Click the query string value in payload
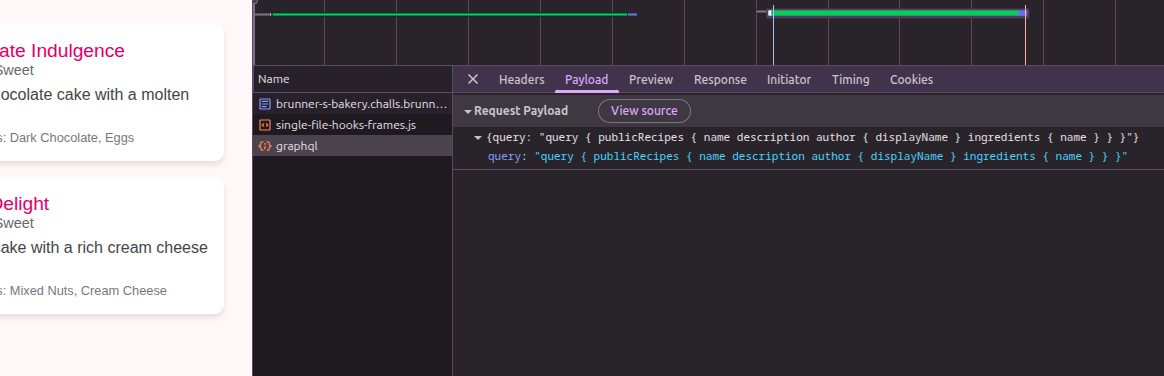1164x376 pixels. 831,156
